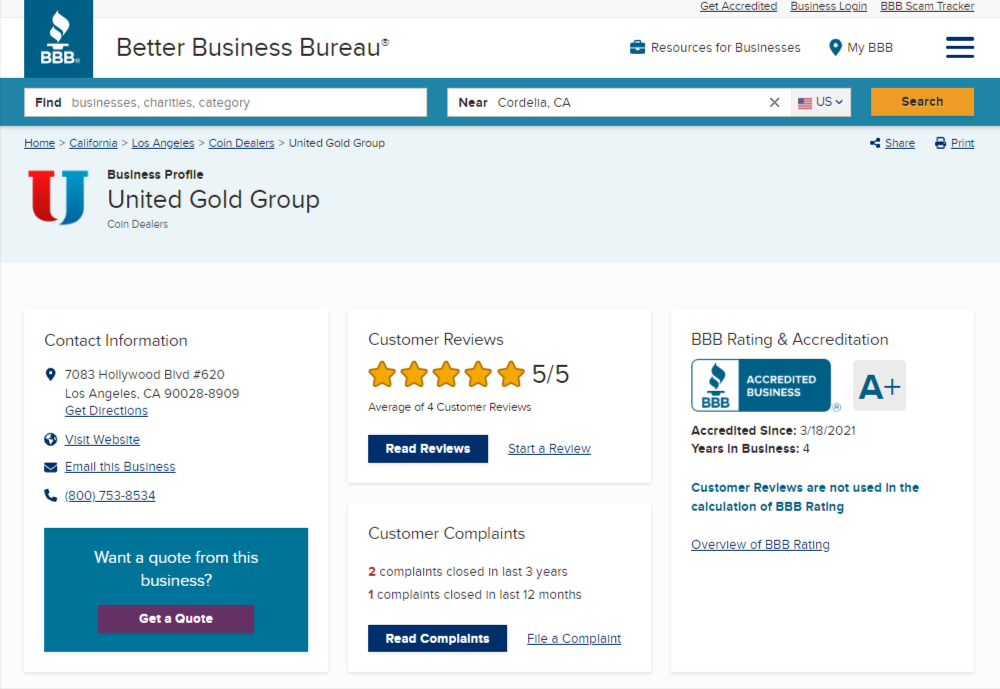Click the United Gold Group logo
The height and width of the screenshot is (689, 1000).
pos(58,197)
